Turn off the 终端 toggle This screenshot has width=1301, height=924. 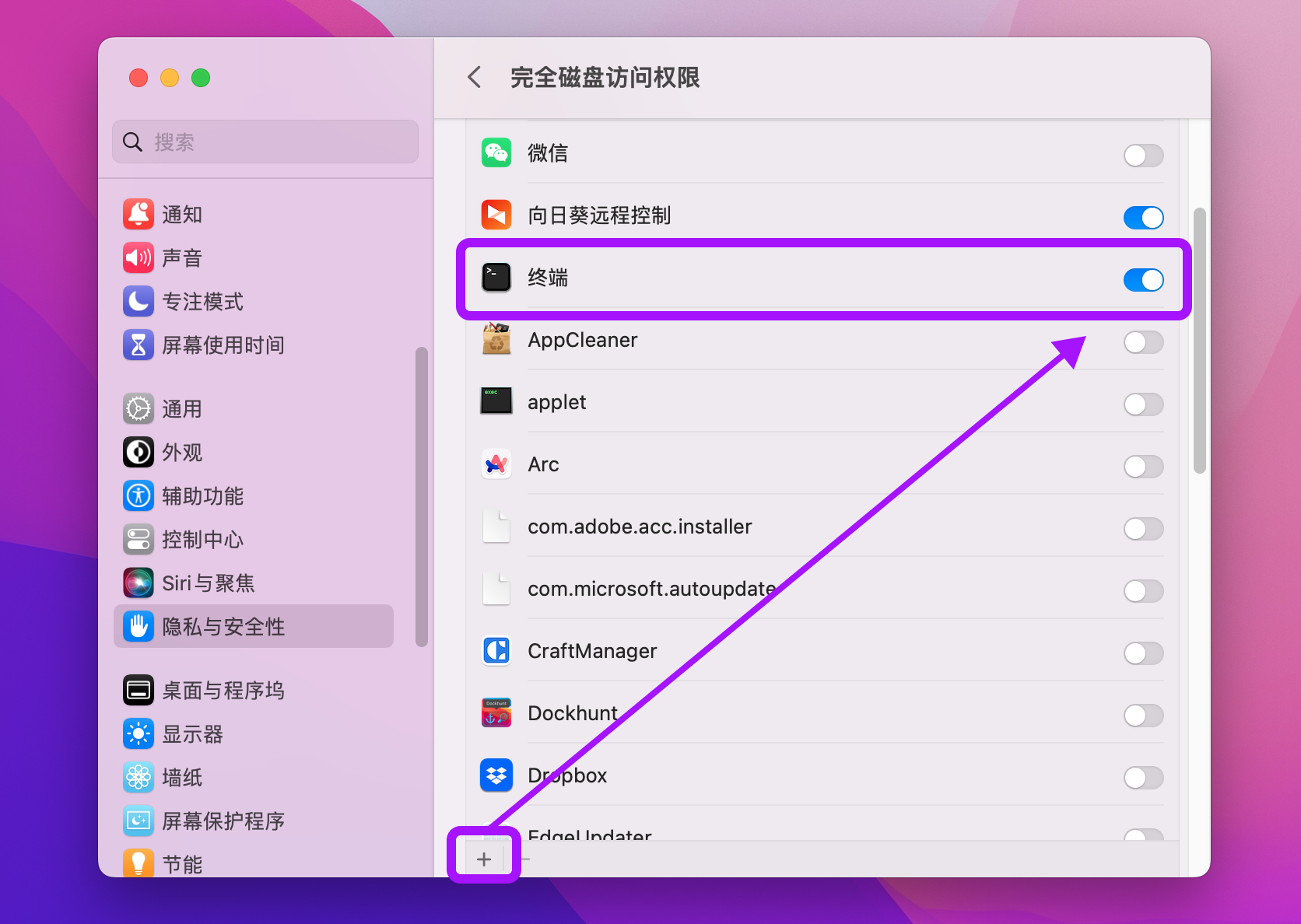click(1143, 280)
